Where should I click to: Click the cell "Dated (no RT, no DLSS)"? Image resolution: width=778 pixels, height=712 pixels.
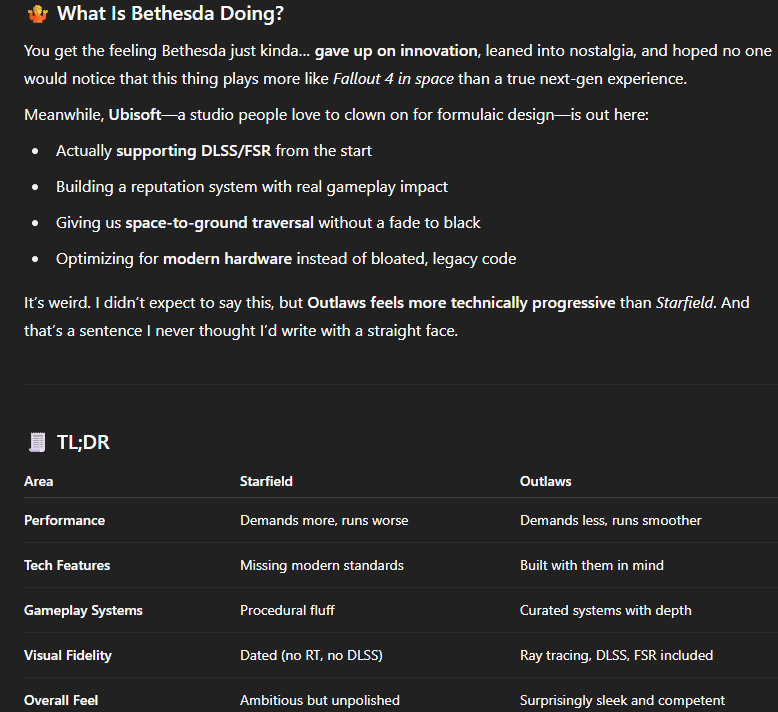pos(312,655)
